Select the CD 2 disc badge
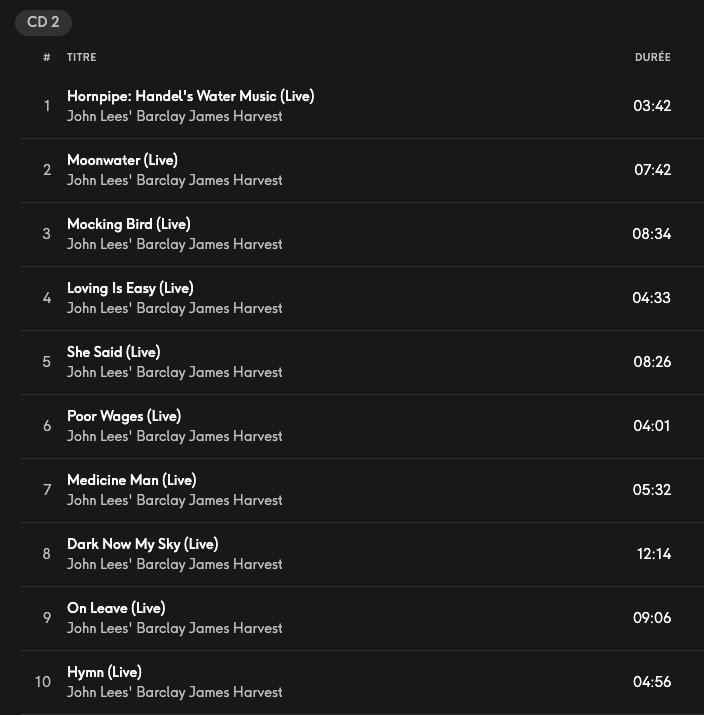The width and height of the screenshot is (704, 715). 43,22
